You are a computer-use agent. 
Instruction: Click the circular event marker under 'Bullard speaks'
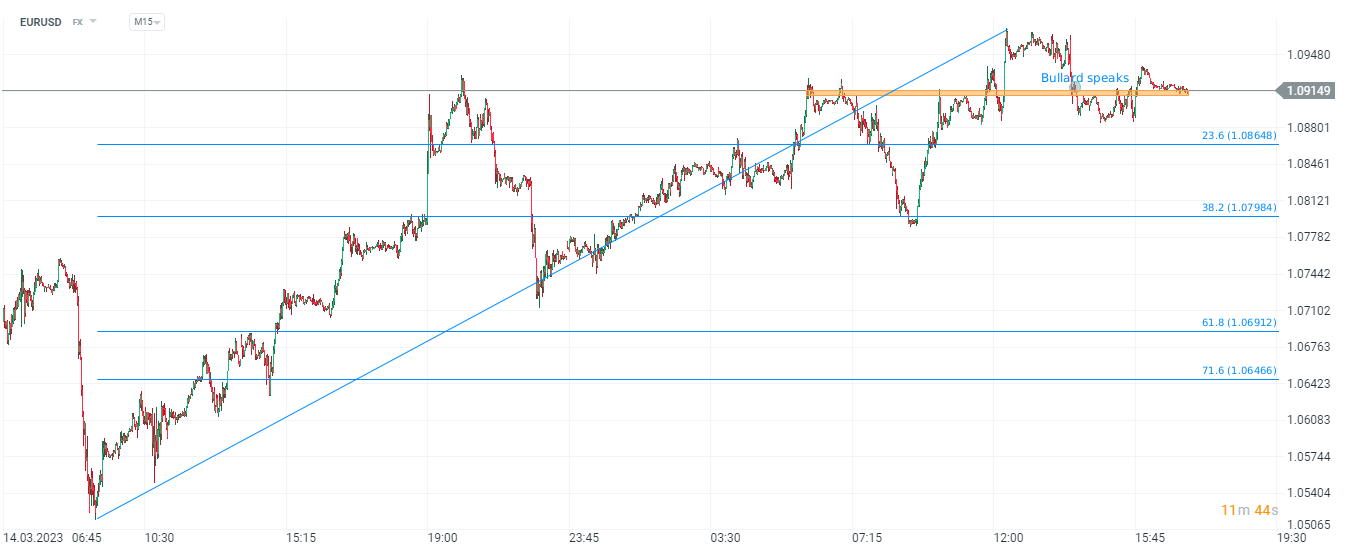tap(1075, 88)
